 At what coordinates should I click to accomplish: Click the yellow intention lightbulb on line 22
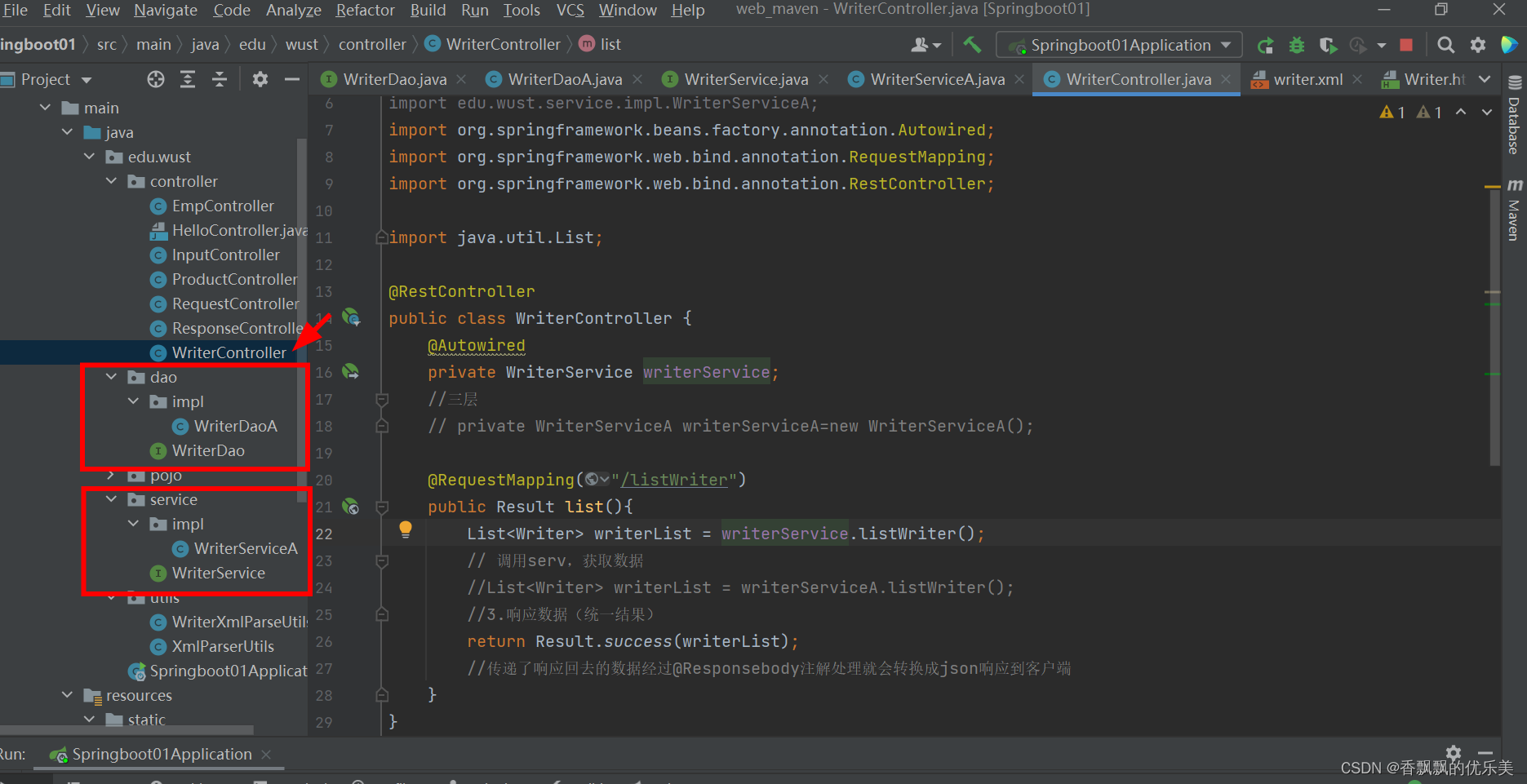click(x=405, y=529)
